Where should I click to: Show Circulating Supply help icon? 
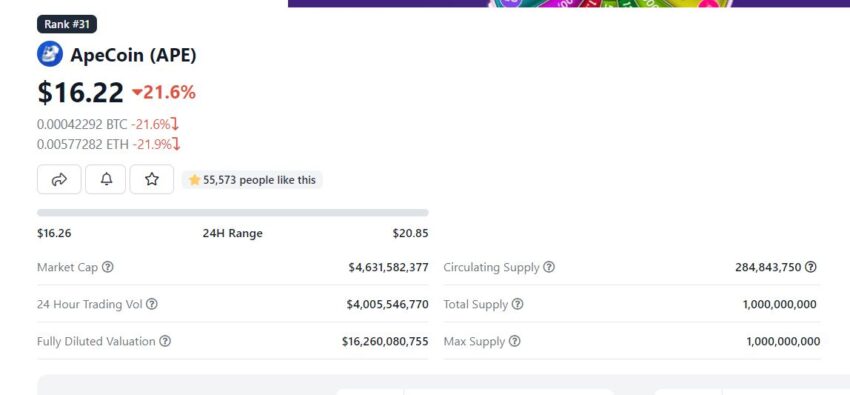(549, 267)
